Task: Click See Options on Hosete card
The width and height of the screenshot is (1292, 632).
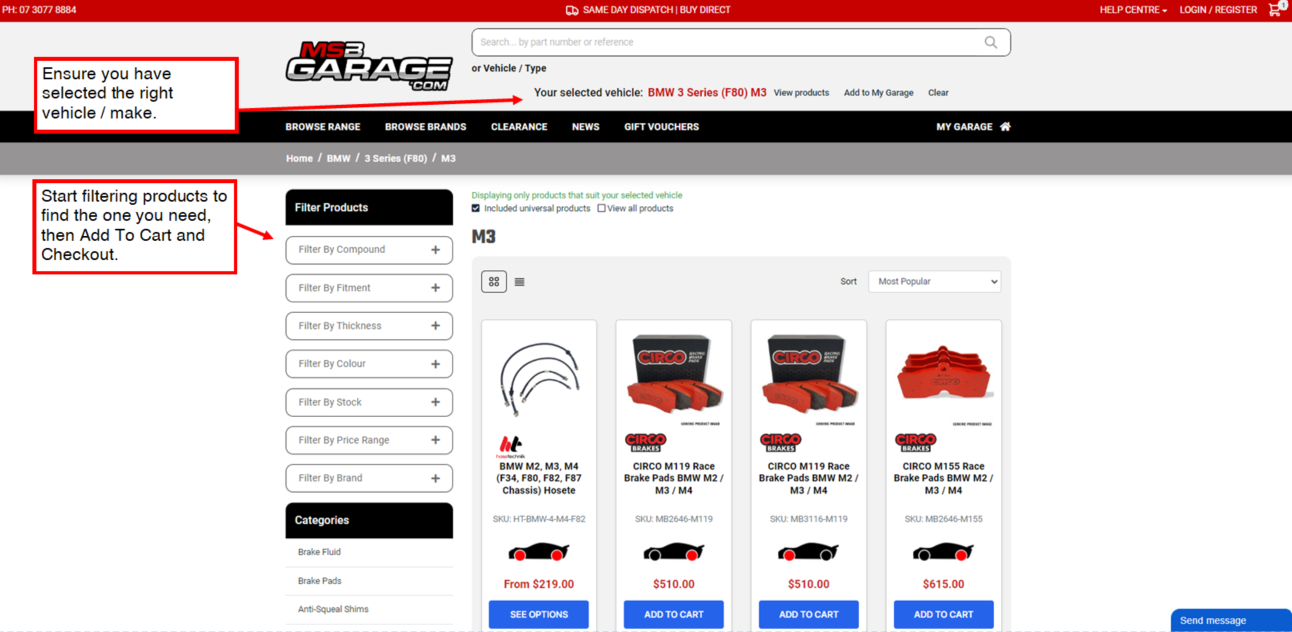Action: click(539, 614)
